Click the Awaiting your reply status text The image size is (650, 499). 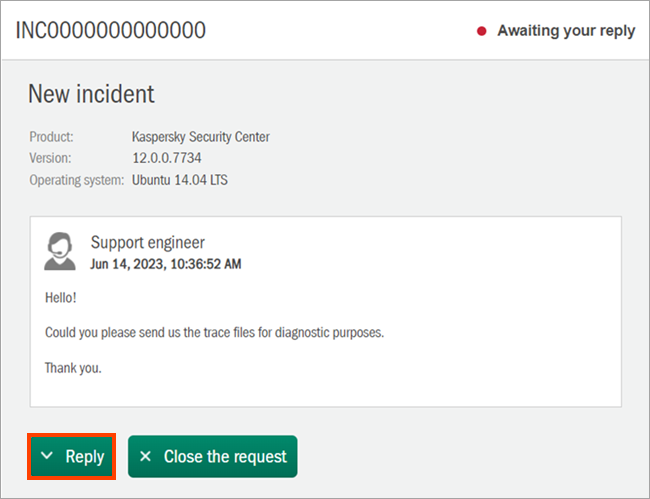(x=566, y=31)
